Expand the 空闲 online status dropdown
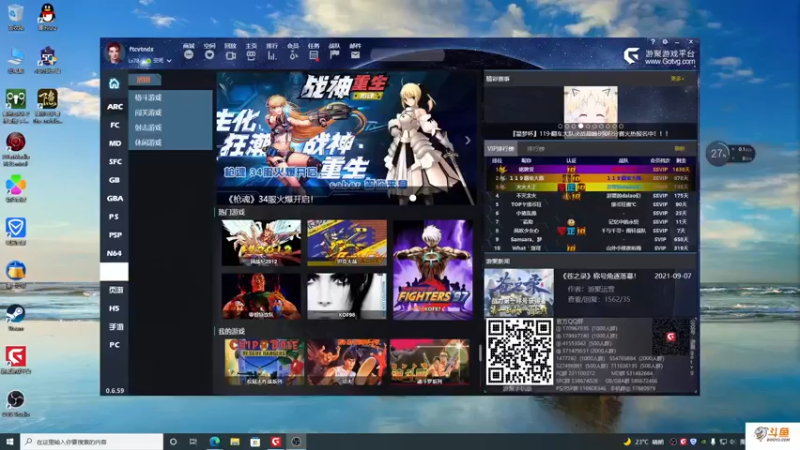The image size is (800, 450). point(162,61)
